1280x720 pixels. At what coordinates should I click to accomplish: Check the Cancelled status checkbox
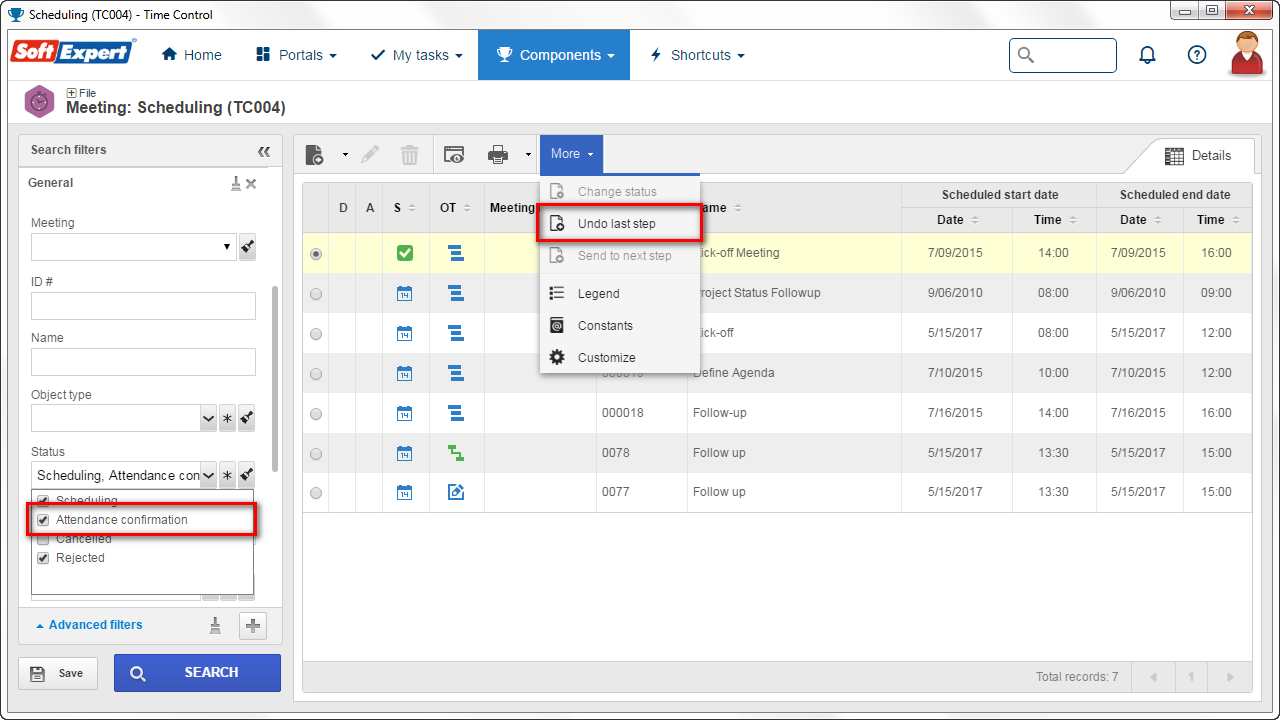pos(43,539)
